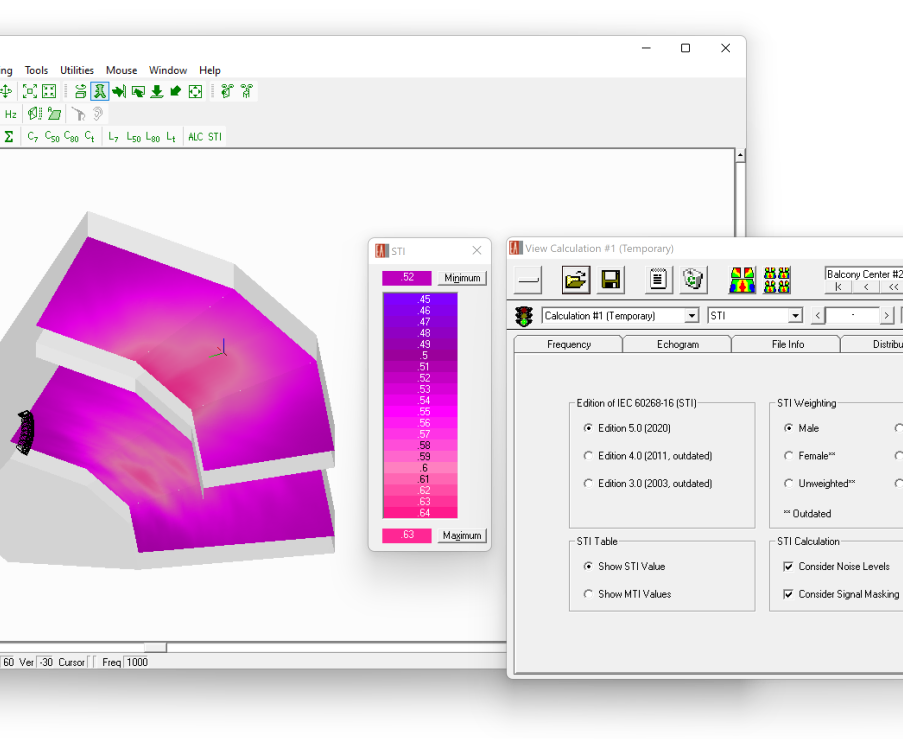This screenshot has height=739, width=903.
Task: Uncheck Consider Signal Masking
Action: 788,594
